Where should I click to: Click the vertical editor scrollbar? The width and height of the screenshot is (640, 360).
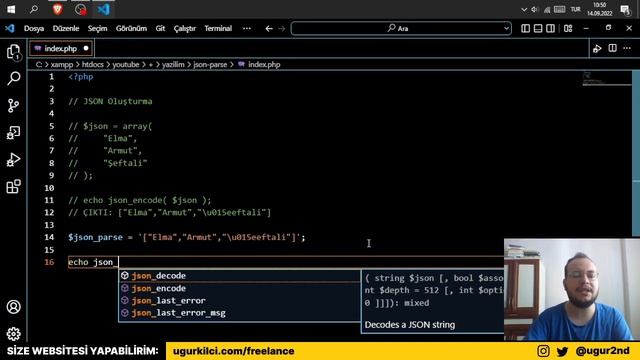636,153
